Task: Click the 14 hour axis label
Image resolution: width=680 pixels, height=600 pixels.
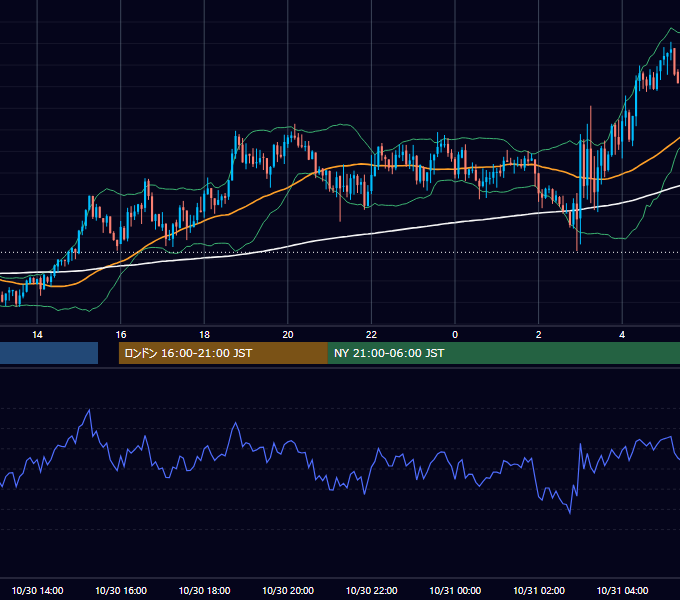Action: [37, 335]
